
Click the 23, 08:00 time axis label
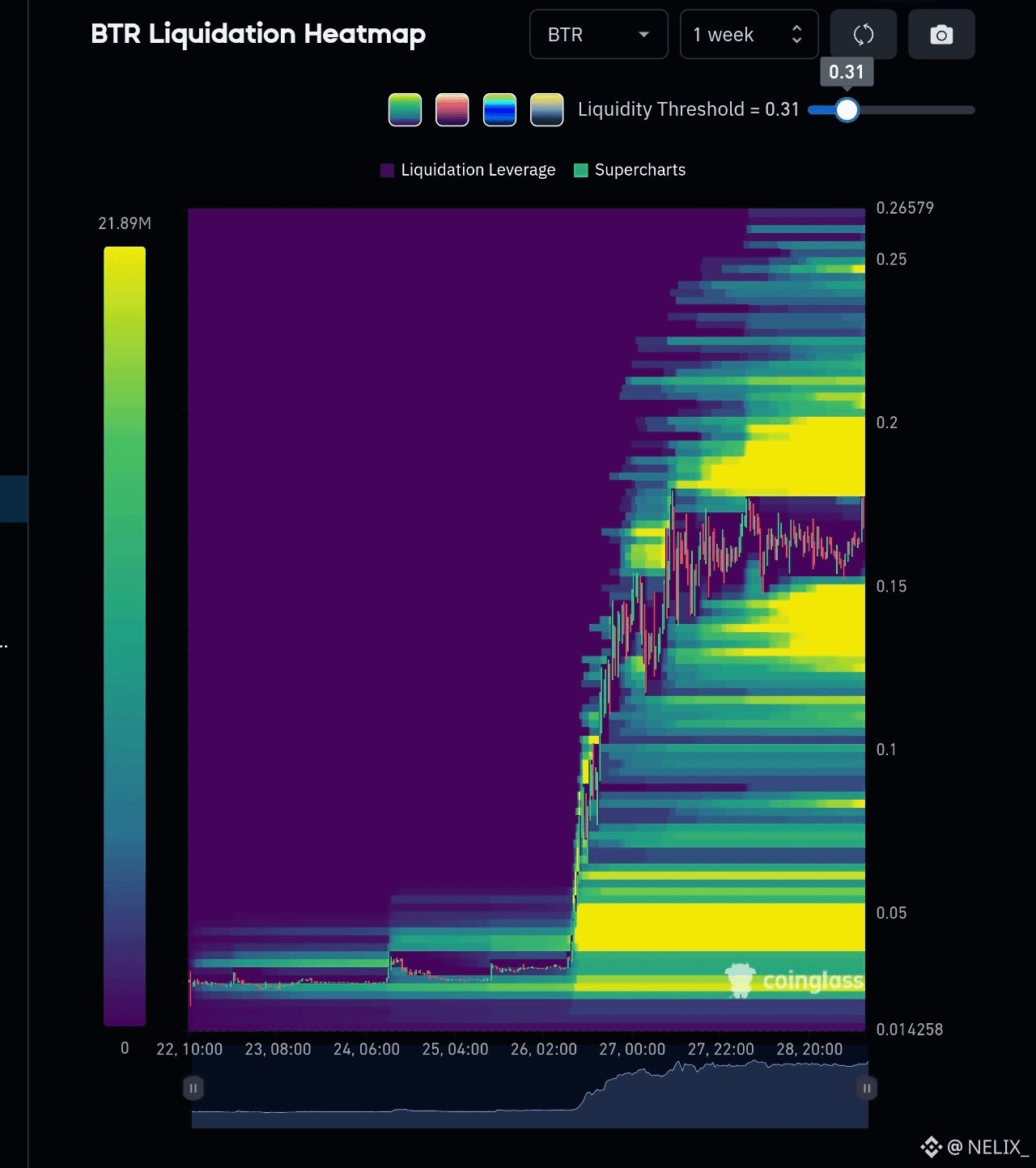coord(278,1049)
